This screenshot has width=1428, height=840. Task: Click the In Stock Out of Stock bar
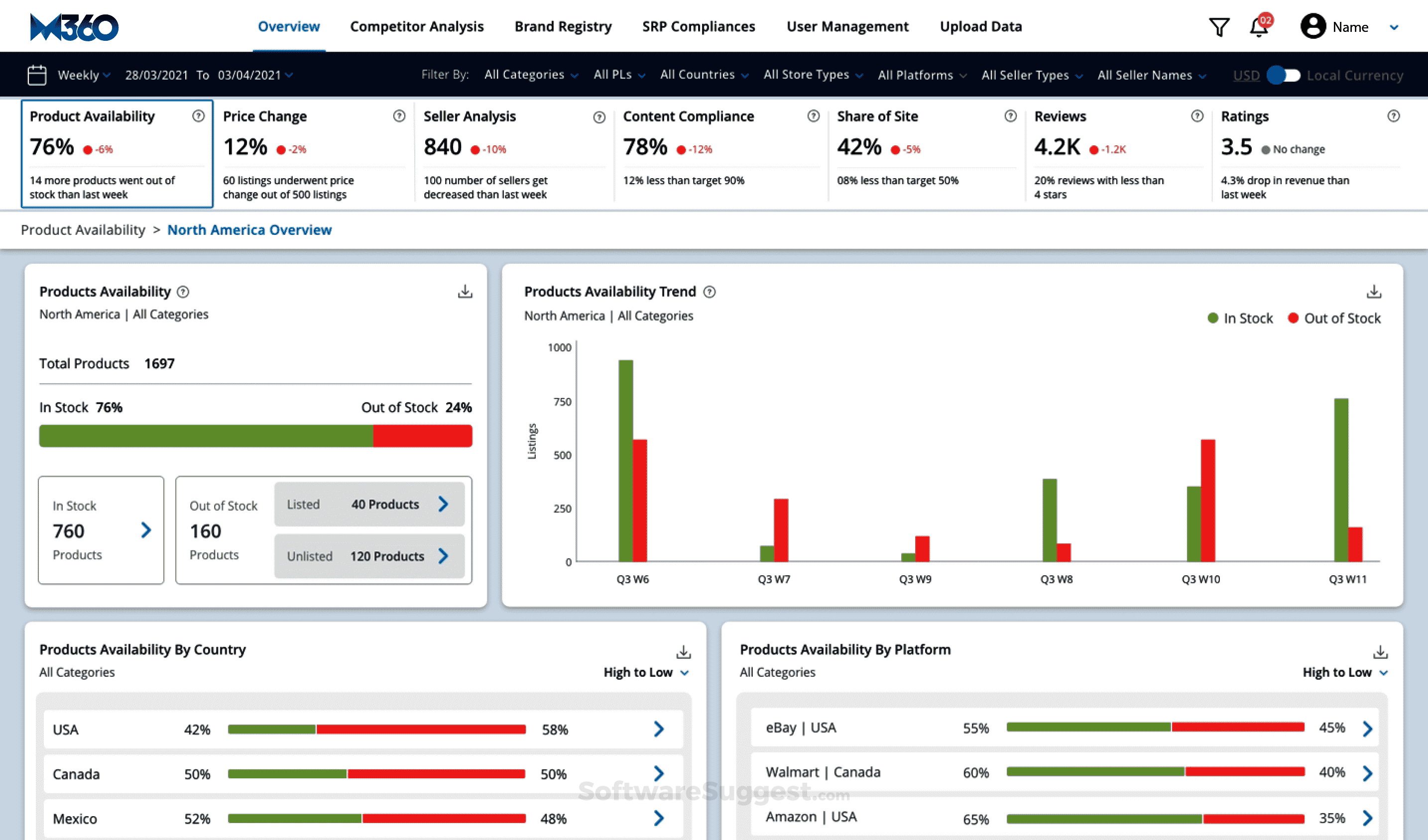(x=255, y=435)
